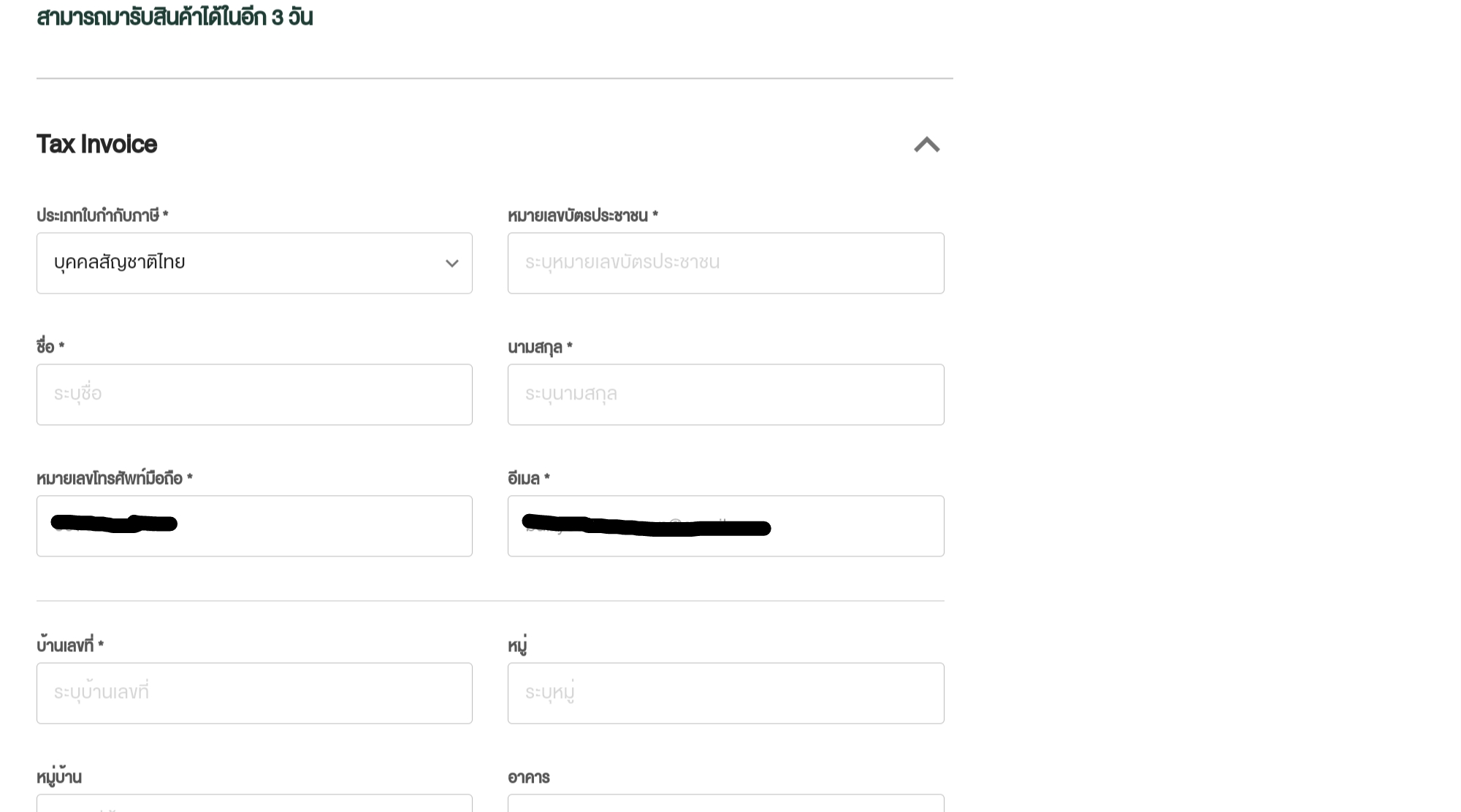
Task: Click the ชื่อ field label
Action: (x=46, y=347)
